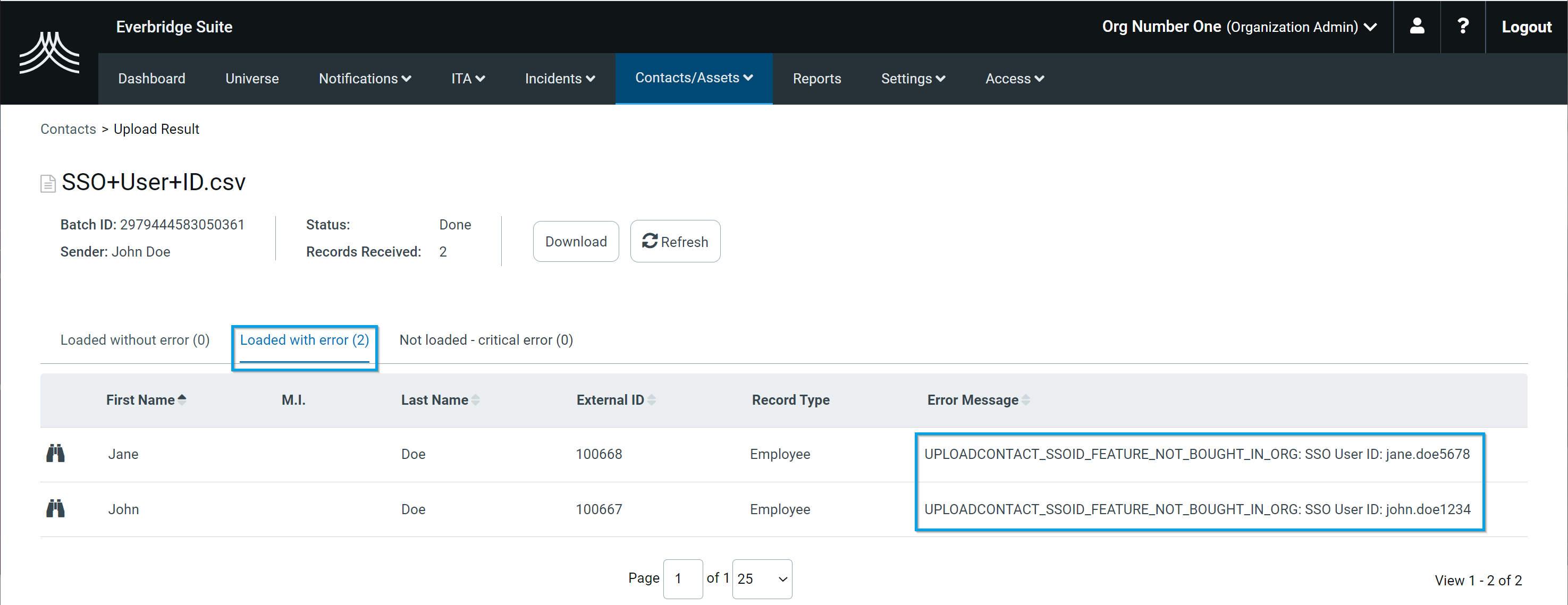Switch to Loaded with error (2) tab
Image resolution: width=1568 pixels, height=605 pixels.
click(305, 340)
